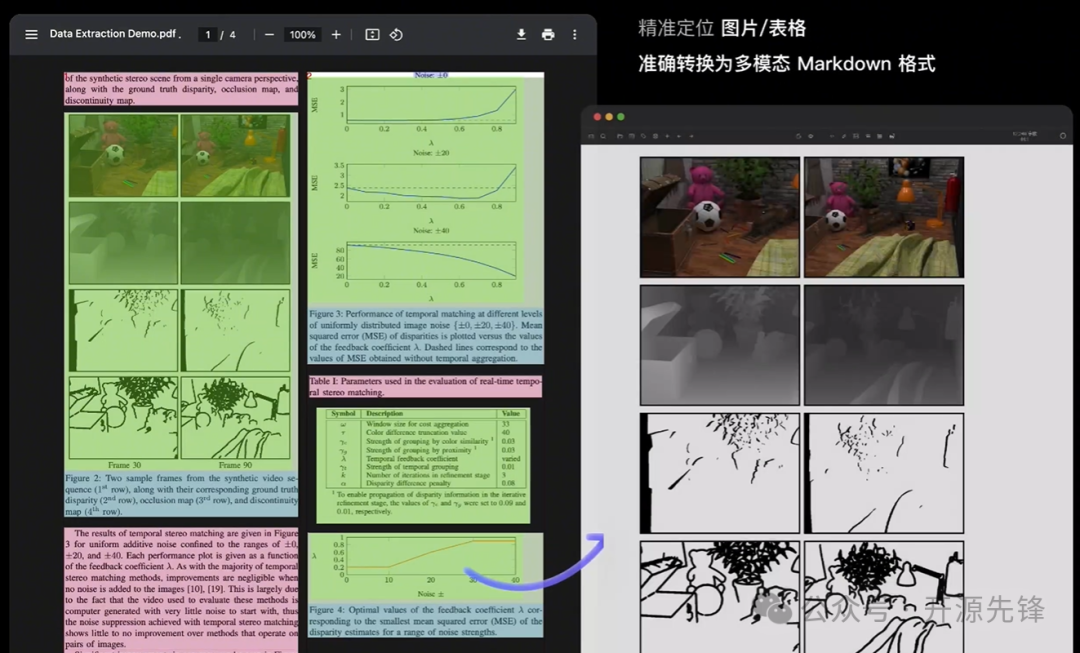Click the left color teddy bear image in the right window

pos(720,217)
